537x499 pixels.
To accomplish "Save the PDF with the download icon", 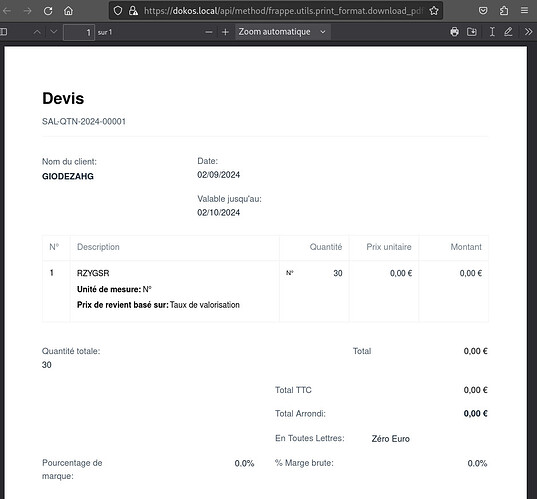I will tap(472, 32).
